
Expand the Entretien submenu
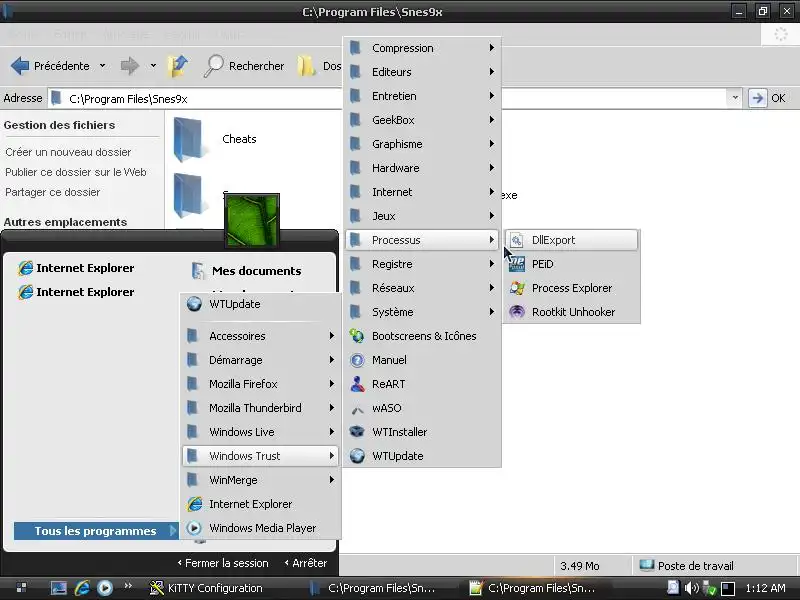pyautogui.click(x=422, y=96)
